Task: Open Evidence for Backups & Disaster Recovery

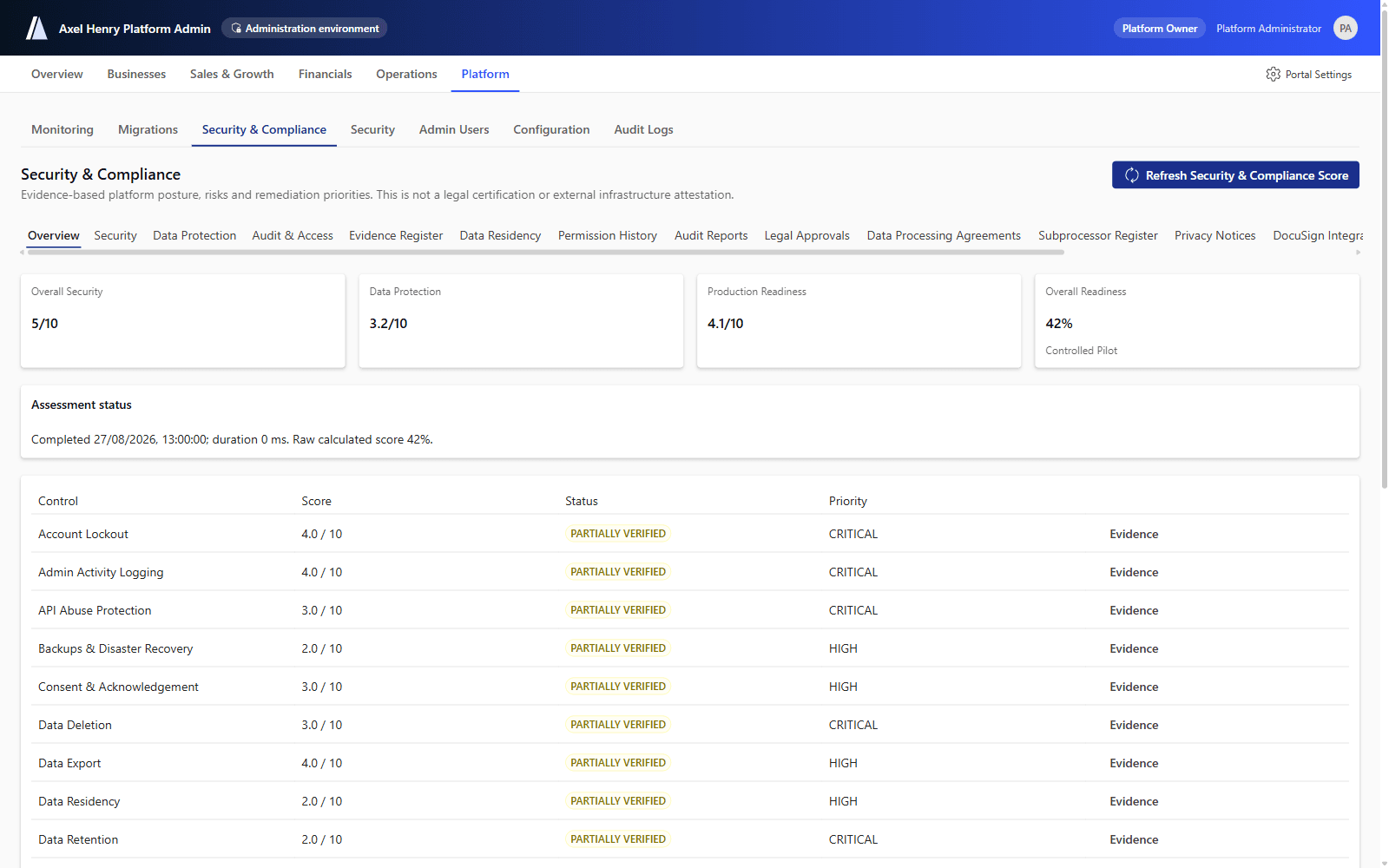Action: (x=1134, y=649)
